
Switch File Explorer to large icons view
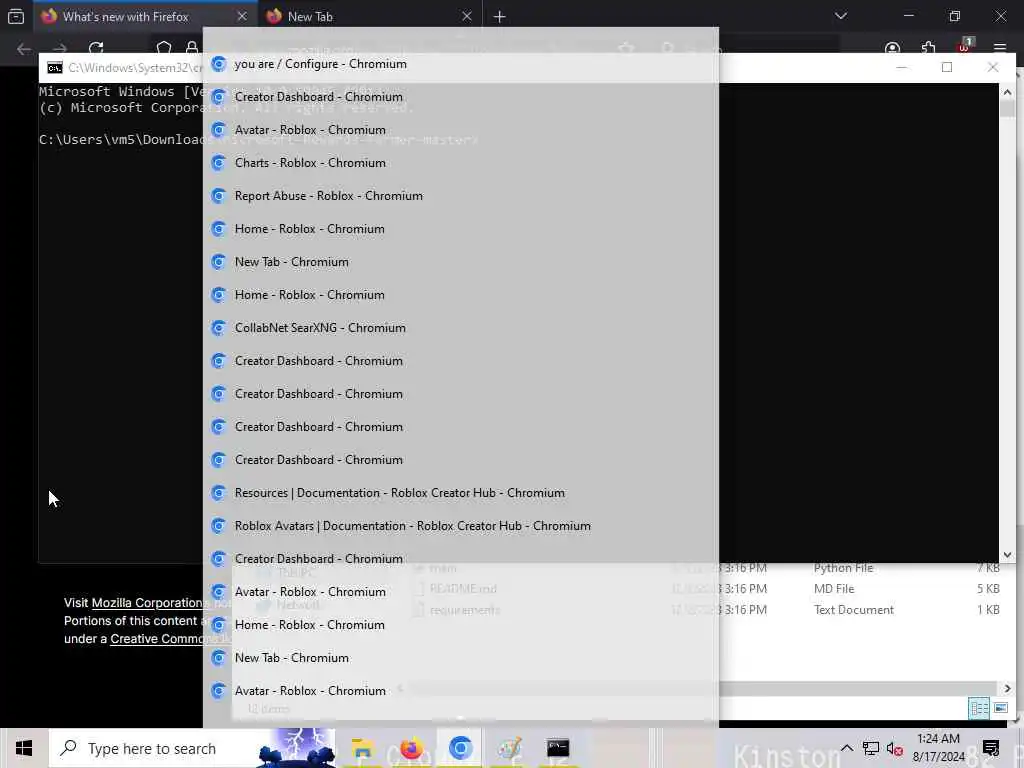point(1000,708)
